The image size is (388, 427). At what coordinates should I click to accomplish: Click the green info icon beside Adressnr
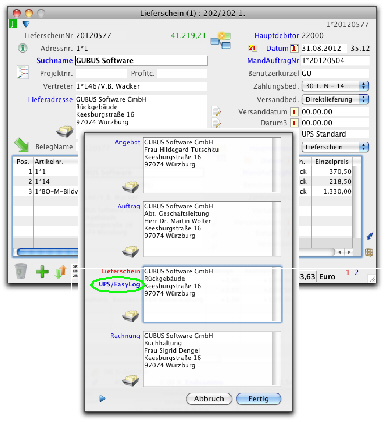(x=23, y=48)
